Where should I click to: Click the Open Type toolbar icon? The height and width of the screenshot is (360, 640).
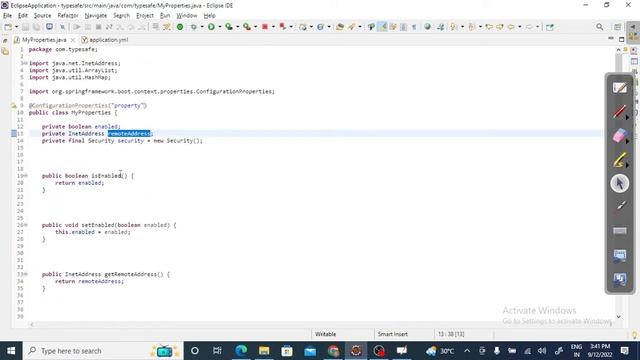pos(339,27)
